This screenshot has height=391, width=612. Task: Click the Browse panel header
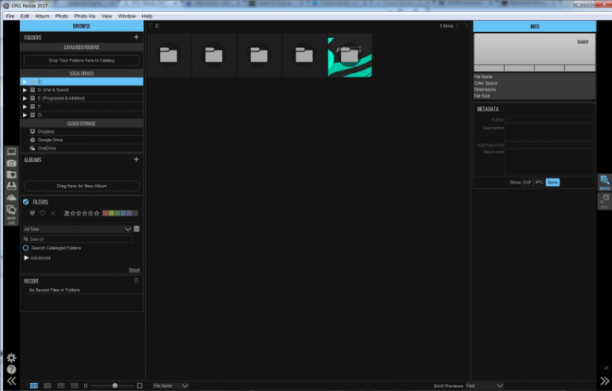82,26
